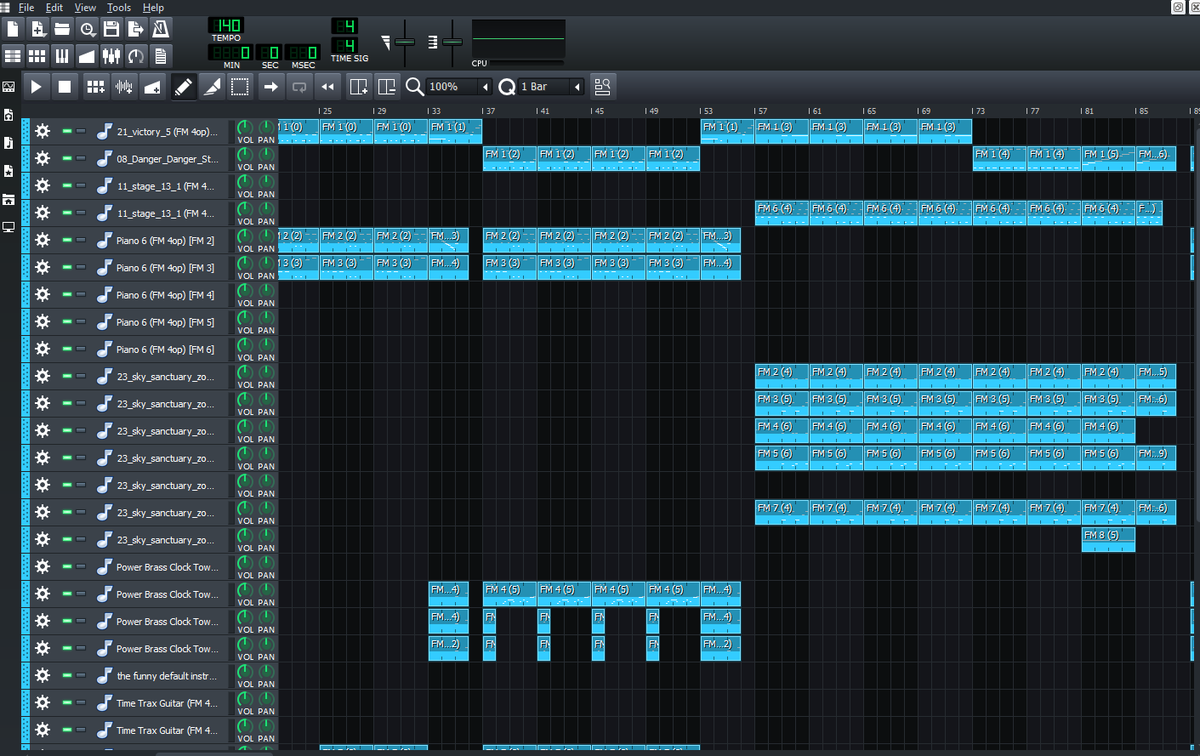Add a sample track

(125, 87)
